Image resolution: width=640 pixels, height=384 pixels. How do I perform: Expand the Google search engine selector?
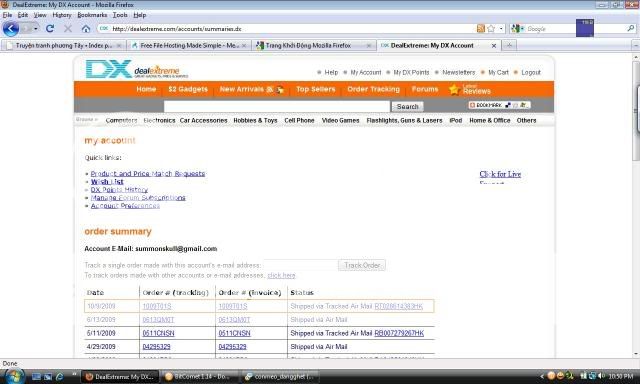pyautogui.click(x=517, y=29)
